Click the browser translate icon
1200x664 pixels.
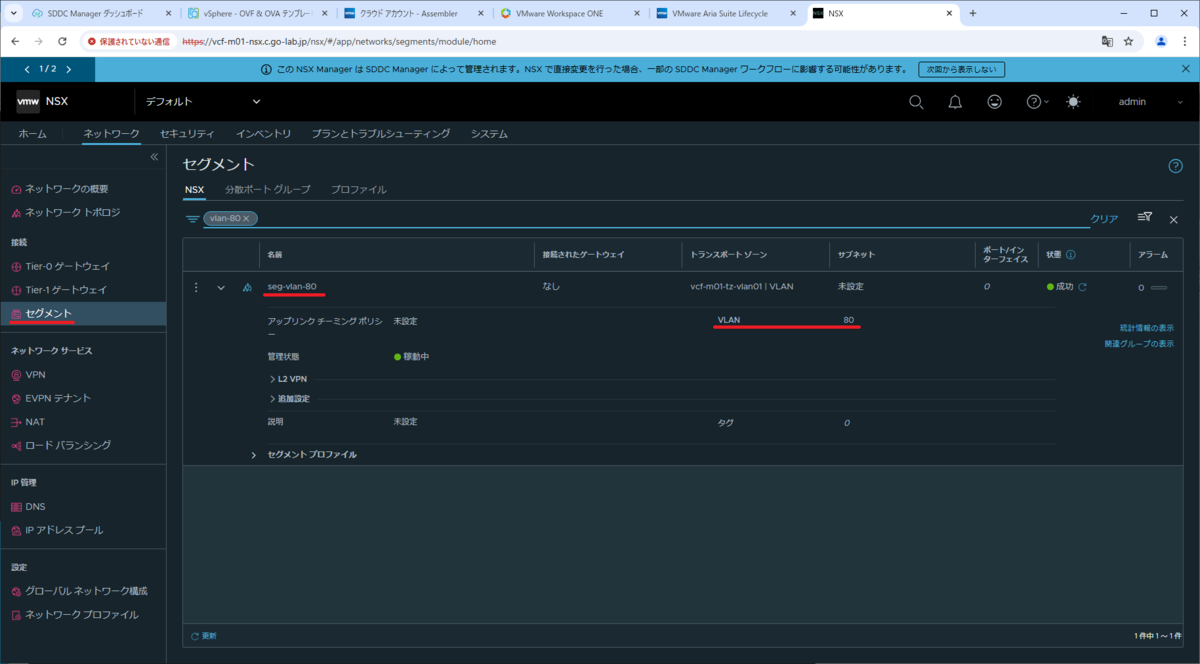[1107, 41]
